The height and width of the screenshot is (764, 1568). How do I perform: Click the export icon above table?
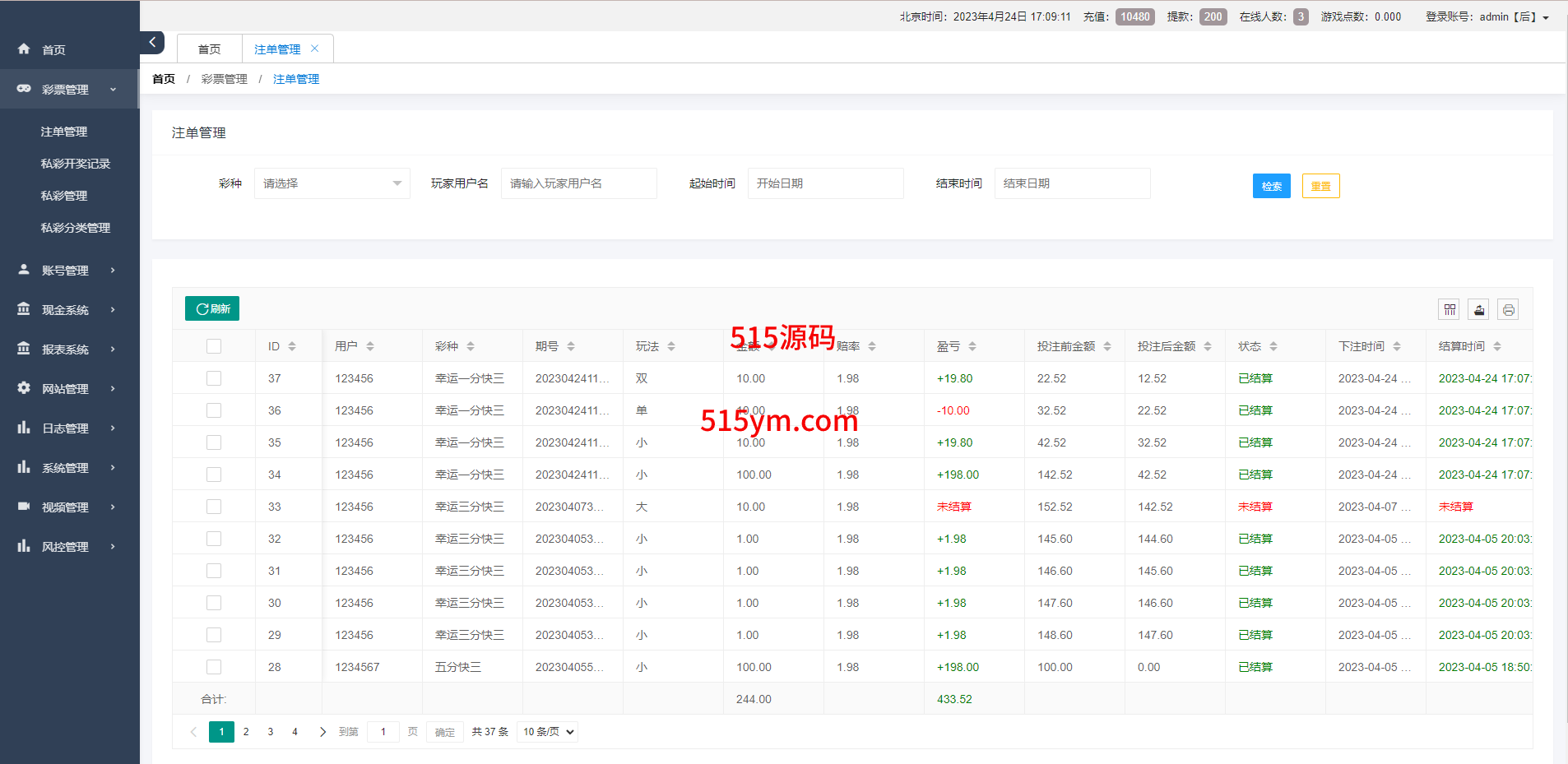(x=1478, y=309)
